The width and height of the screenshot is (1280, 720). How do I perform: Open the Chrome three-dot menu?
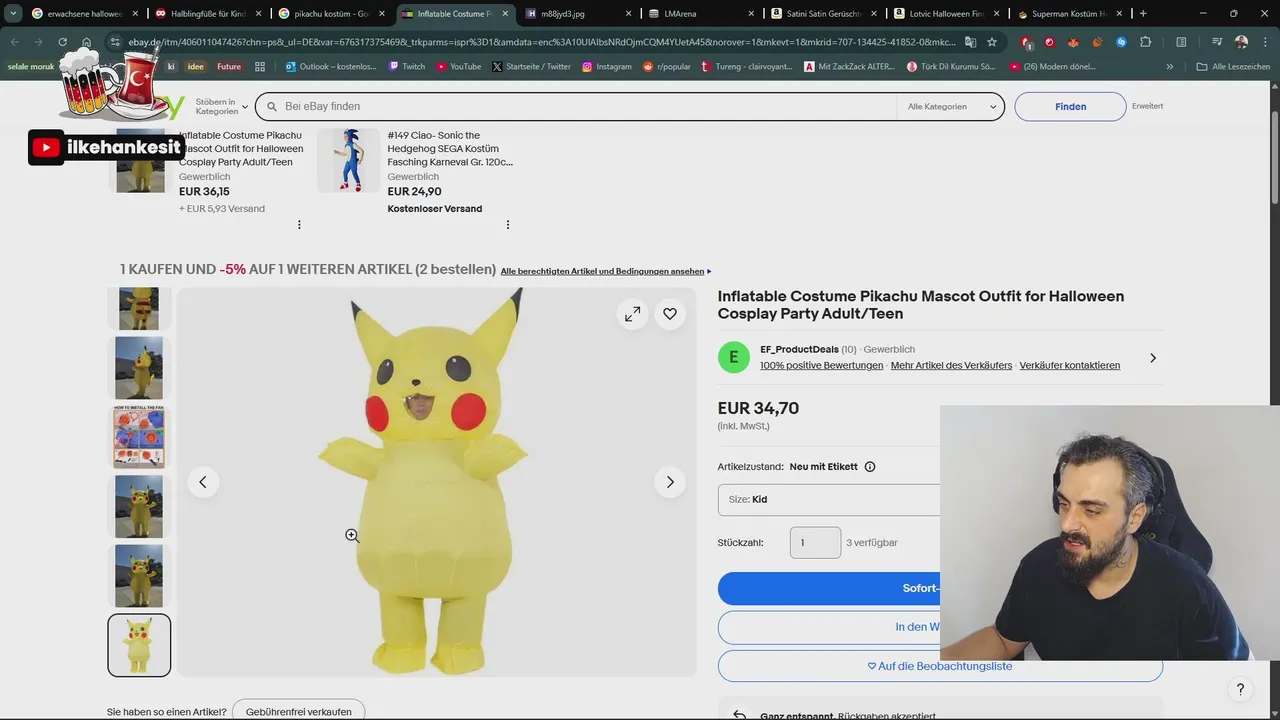tap(1264, 42)
